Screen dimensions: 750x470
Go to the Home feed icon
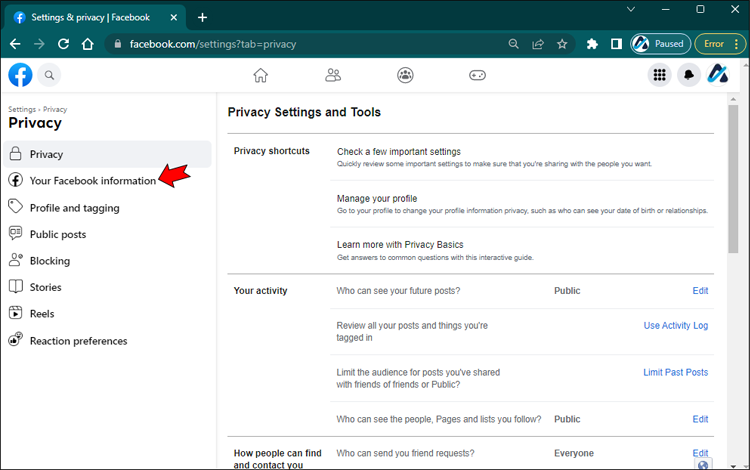(261, 75)
